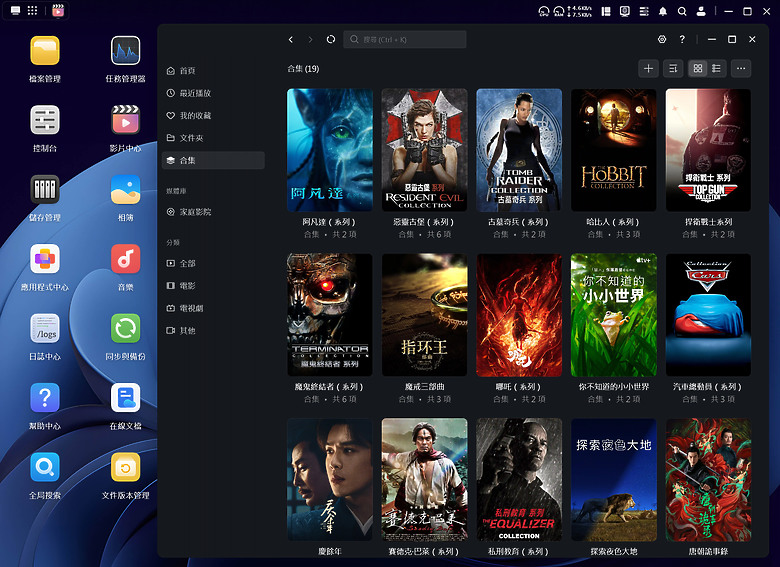Filter by 電影 category
Viewport: 780px width, 567px height.
[187, 286]
